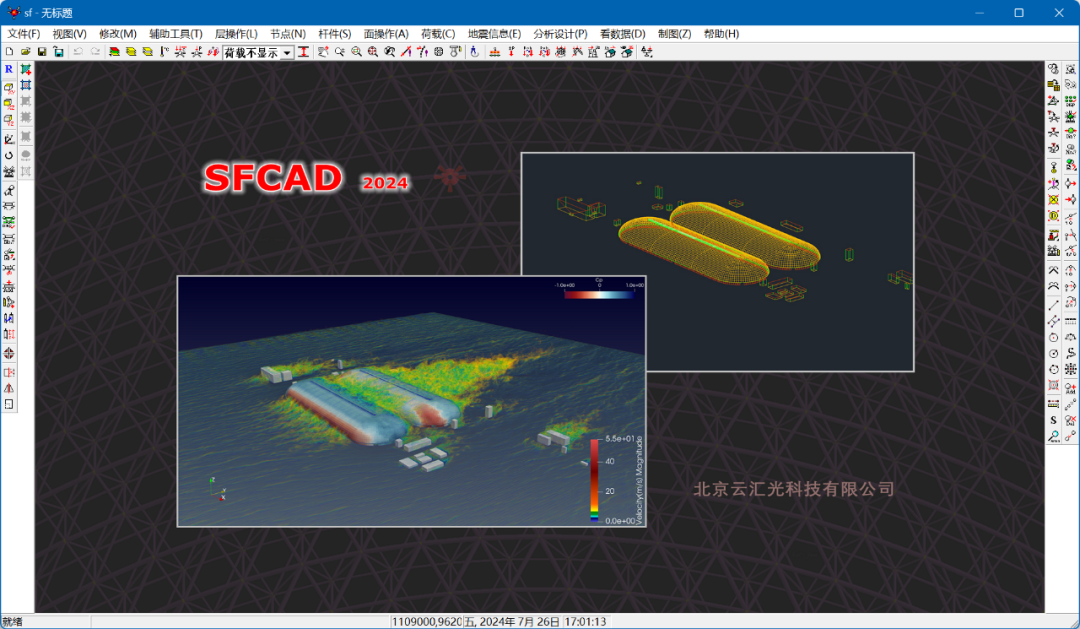Open the 文件(F) menu
This screenshot has width=1080, height=629.
coord(24,34)
